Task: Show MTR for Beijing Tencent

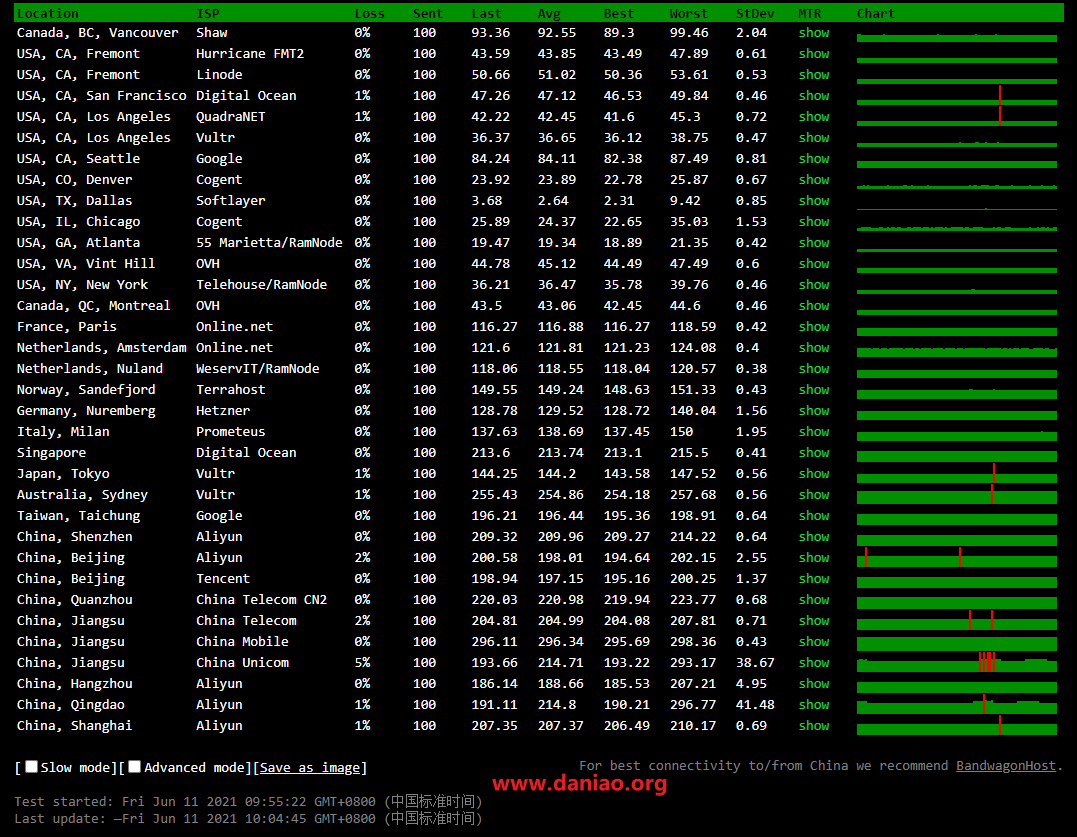Action: tap(814, 579)
